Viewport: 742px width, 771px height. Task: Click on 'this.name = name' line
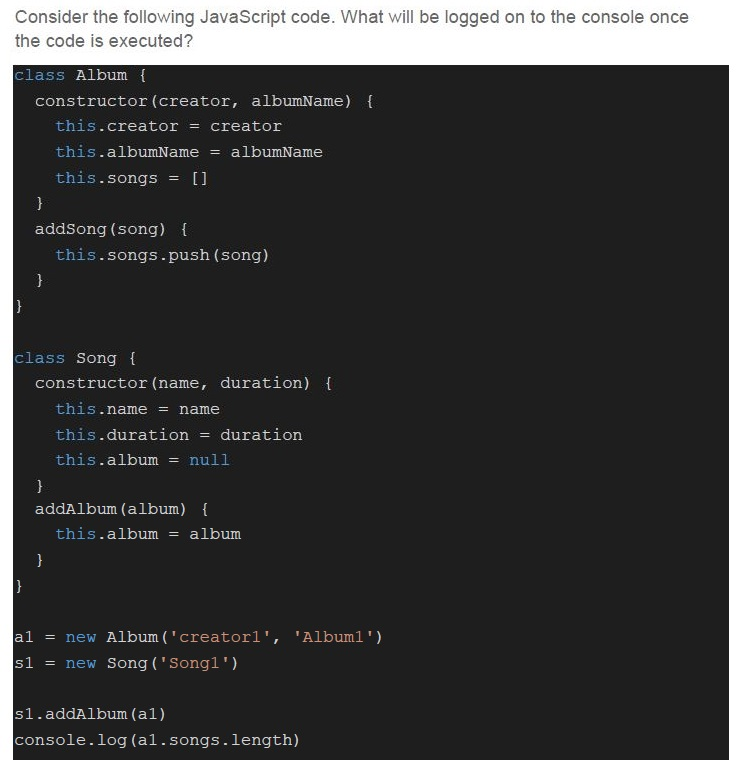pos(137,409)
